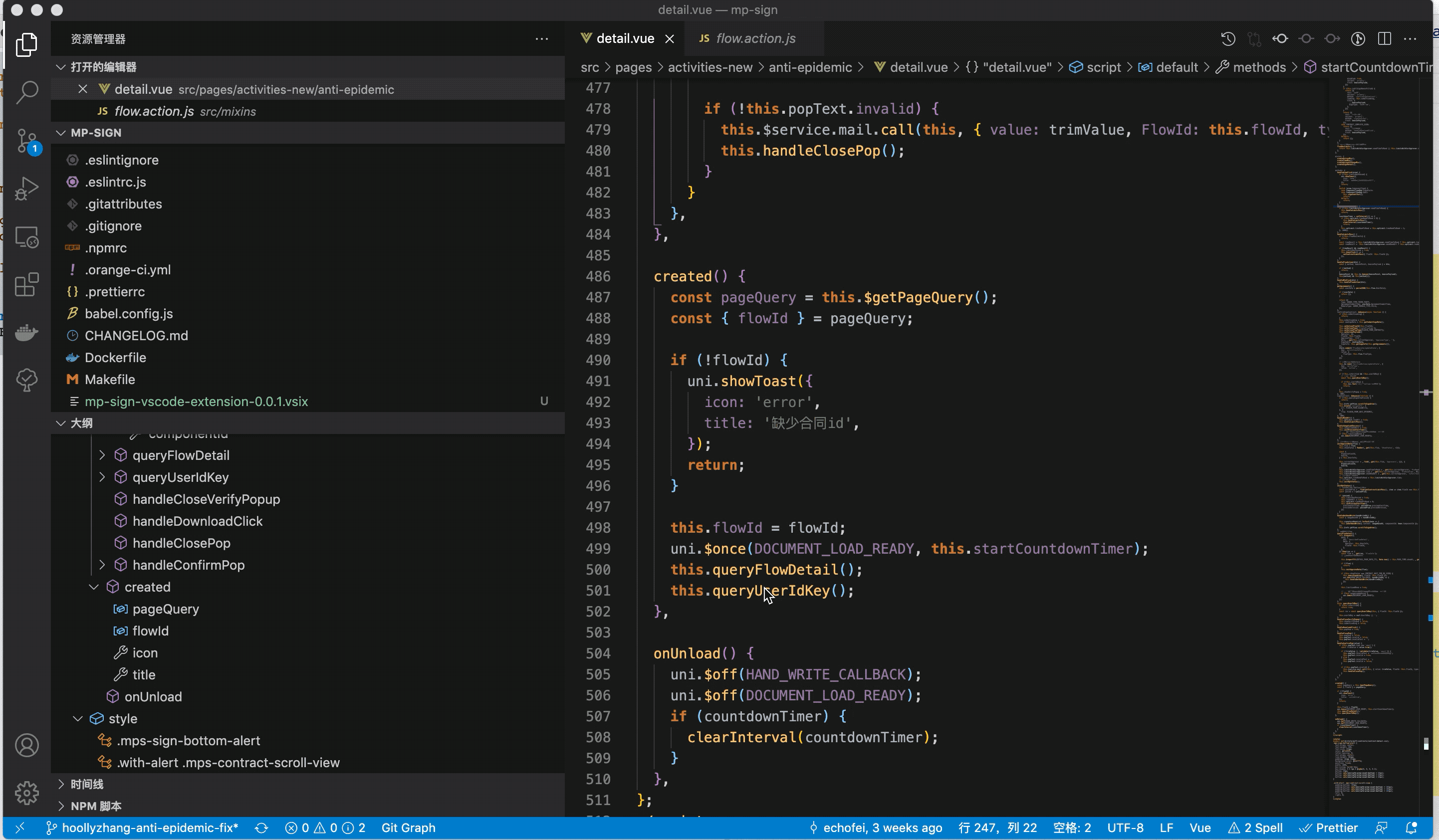
Task: Open Git Graph from status bar
Action: (x=408, y=828)
